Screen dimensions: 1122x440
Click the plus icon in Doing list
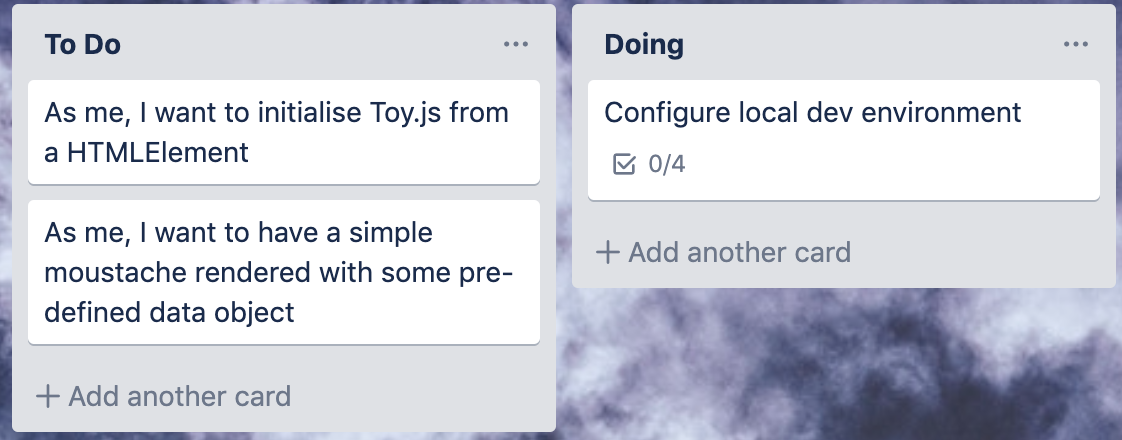tap(608, 253)
